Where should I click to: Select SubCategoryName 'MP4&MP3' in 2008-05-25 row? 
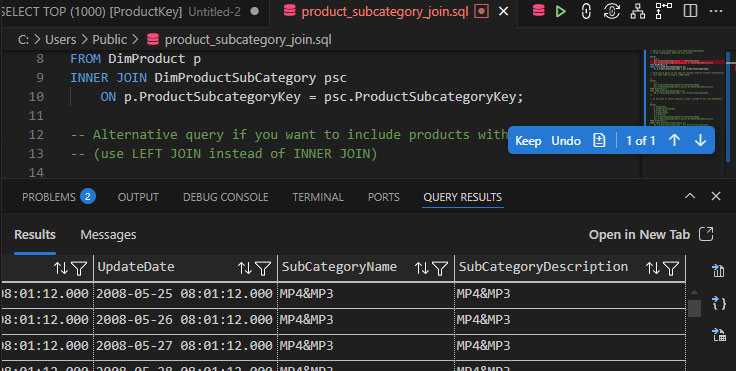(x=365, y=294)
